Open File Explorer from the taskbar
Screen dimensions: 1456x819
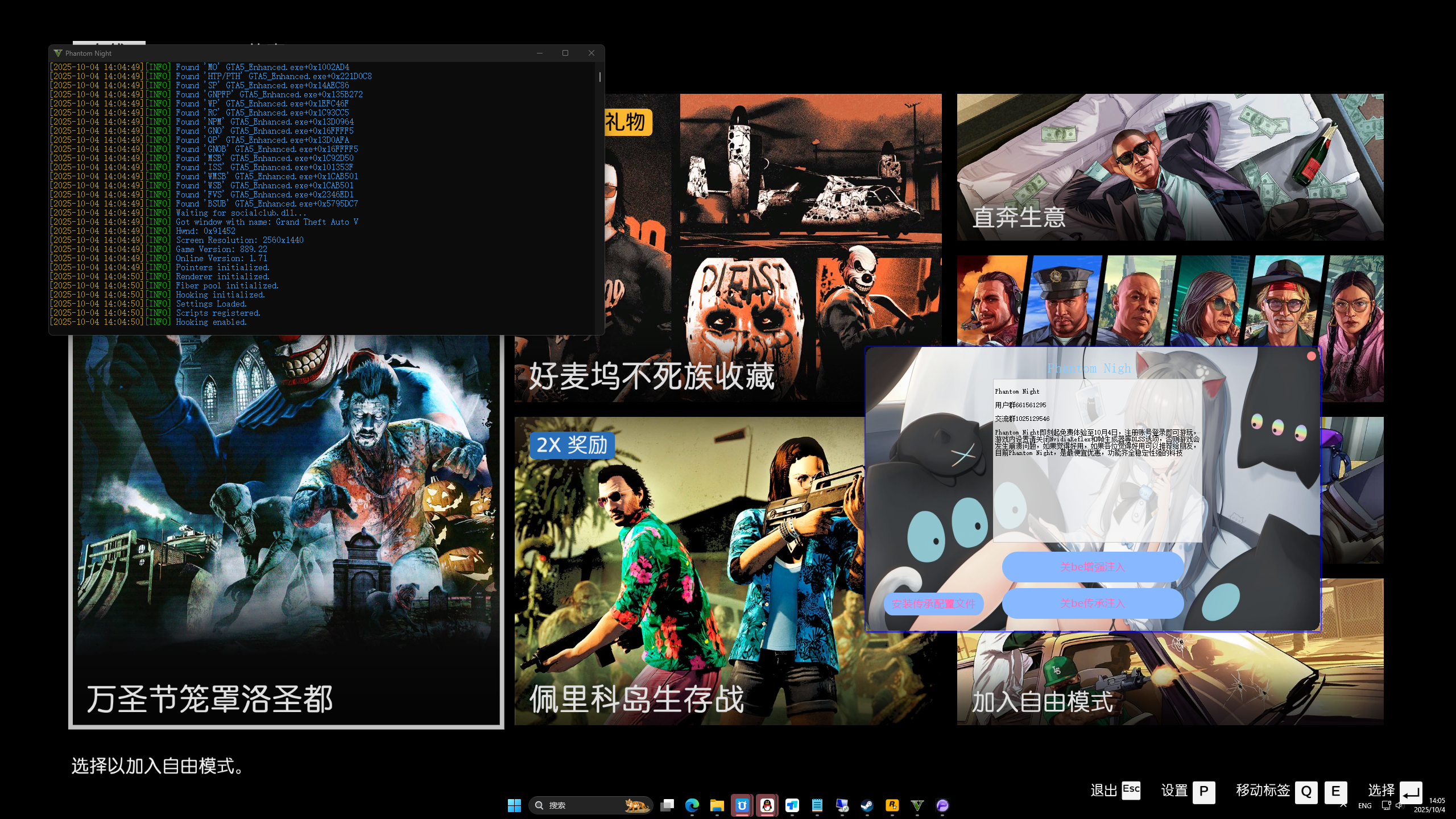click(717, 805)
